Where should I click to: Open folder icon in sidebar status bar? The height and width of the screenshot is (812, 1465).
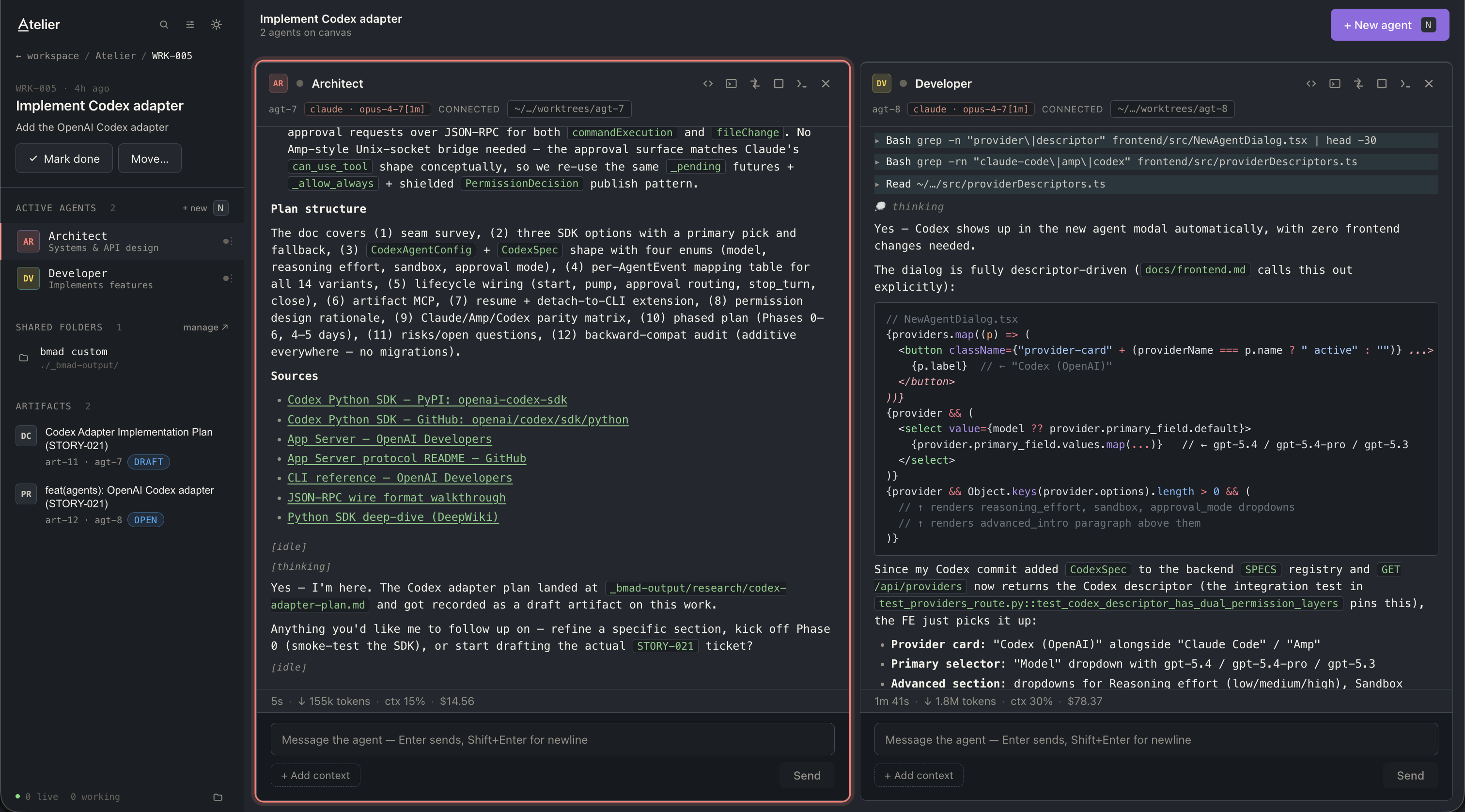218,796
